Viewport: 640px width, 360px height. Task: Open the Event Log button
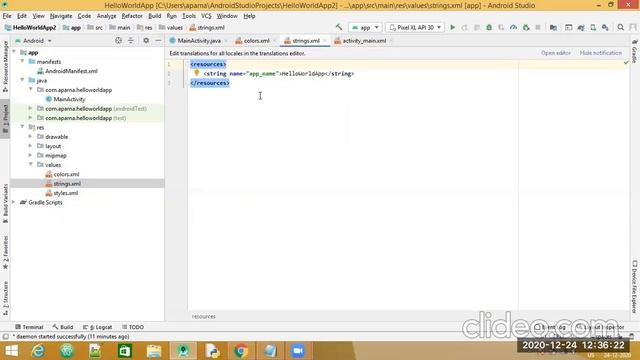(550, 327)
